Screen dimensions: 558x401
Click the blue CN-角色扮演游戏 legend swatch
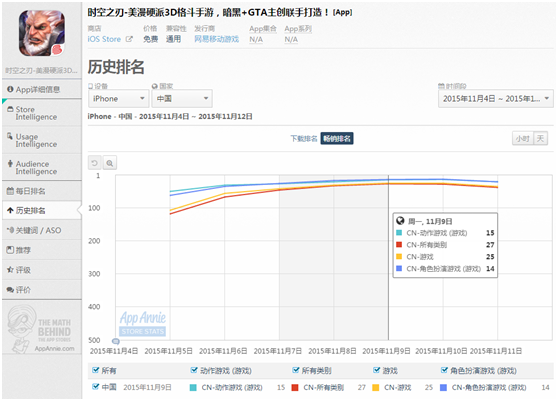pyautogui.click(x=443, y=387)
